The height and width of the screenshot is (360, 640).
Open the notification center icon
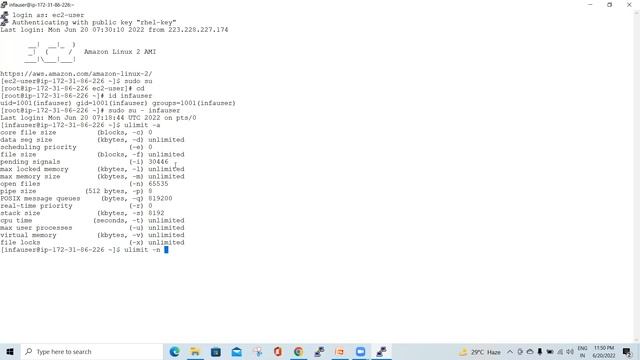point(627,352)
